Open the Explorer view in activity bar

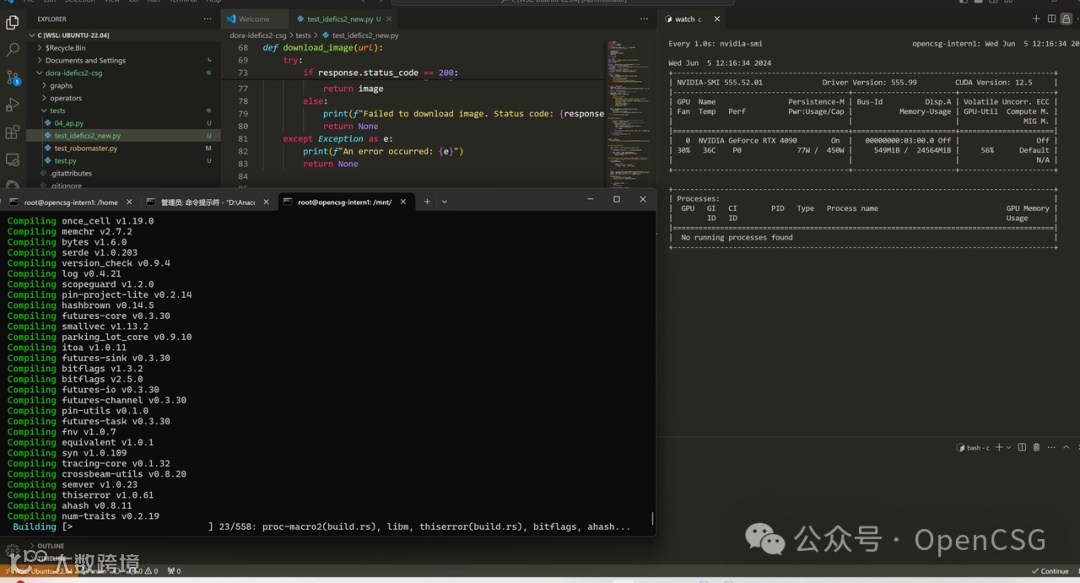point(12,22)
